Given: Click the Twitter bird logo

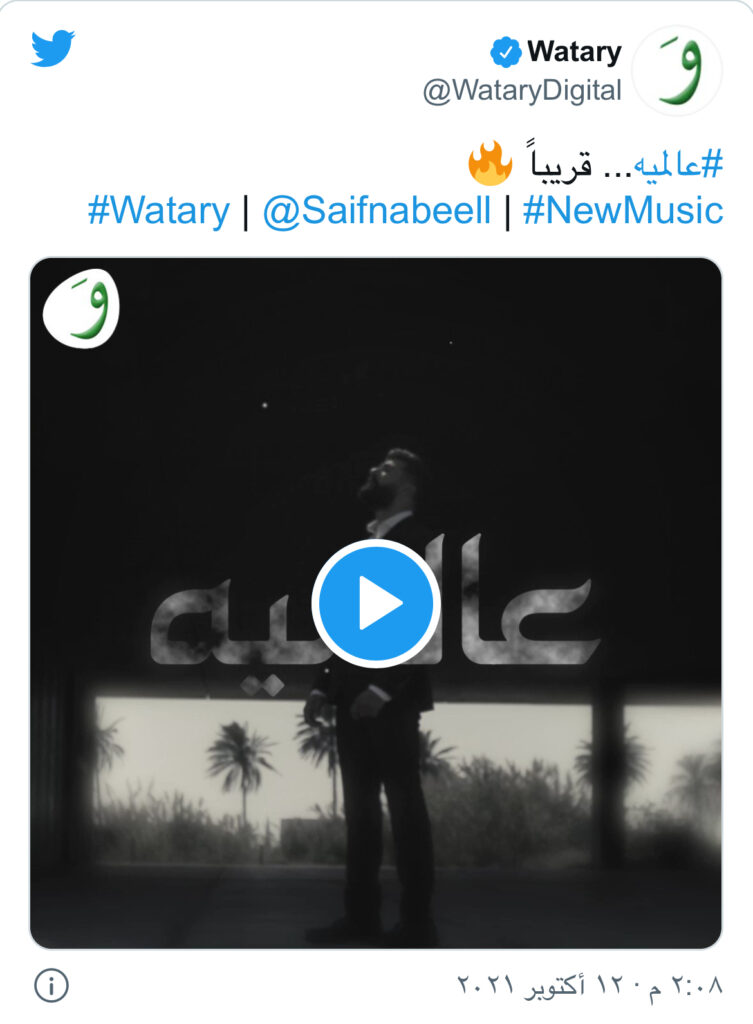Looking at the screenshot, I should [52, 48].
